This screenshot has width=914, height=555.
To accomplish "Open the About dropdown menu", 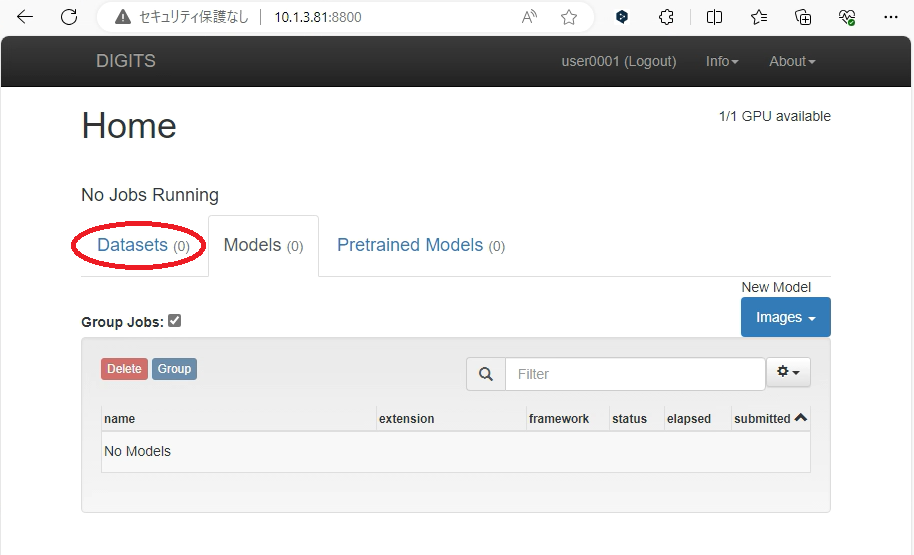I will [x=792, y=61].
